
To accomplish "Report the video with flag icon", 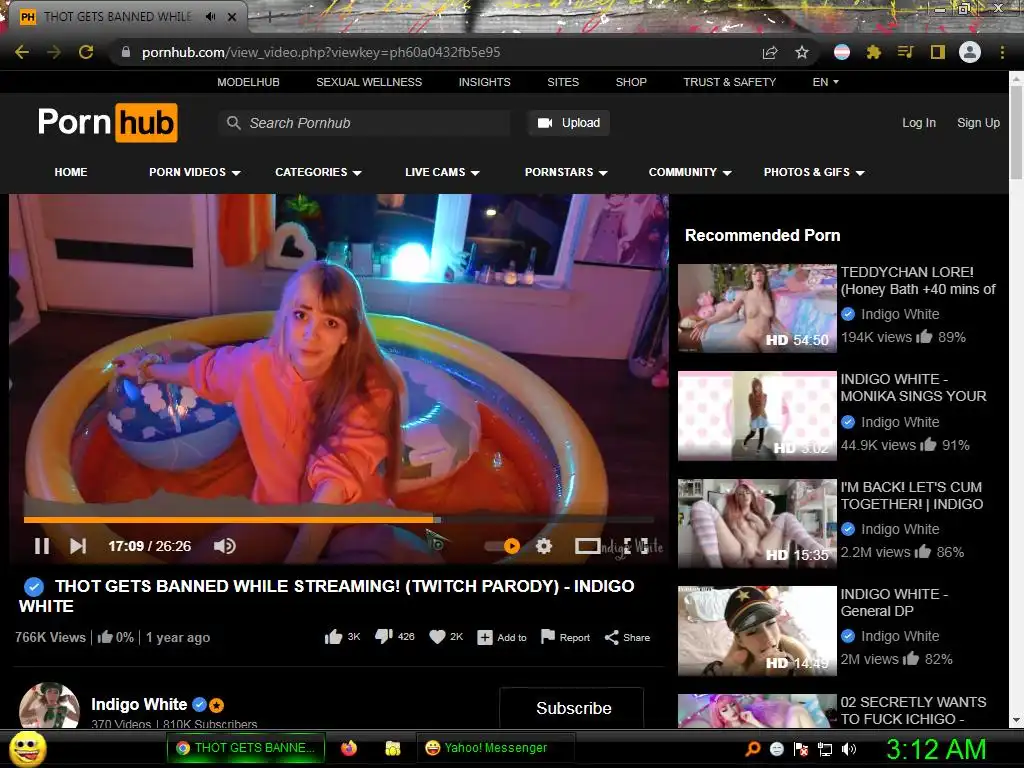I will 565,637.
